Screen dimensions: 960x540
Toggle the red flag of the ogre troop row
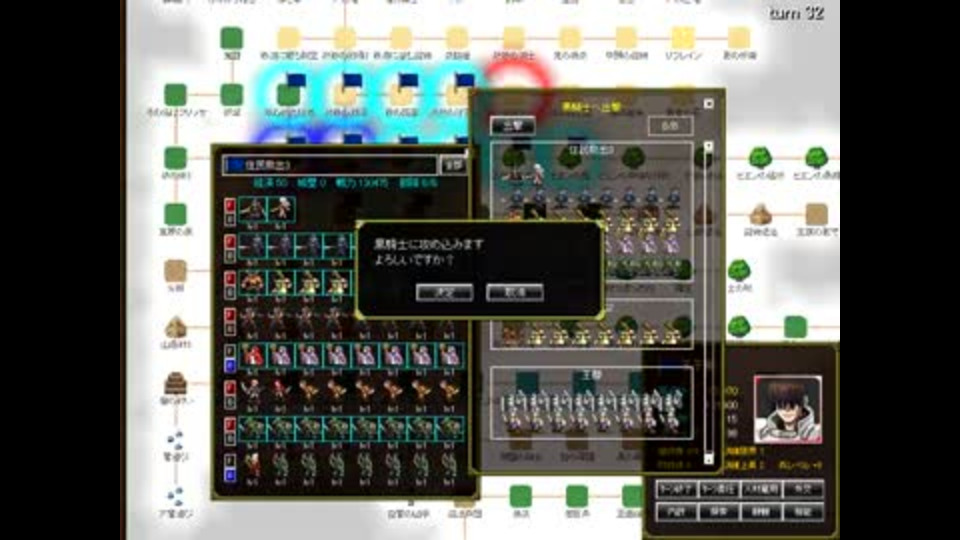230,277
